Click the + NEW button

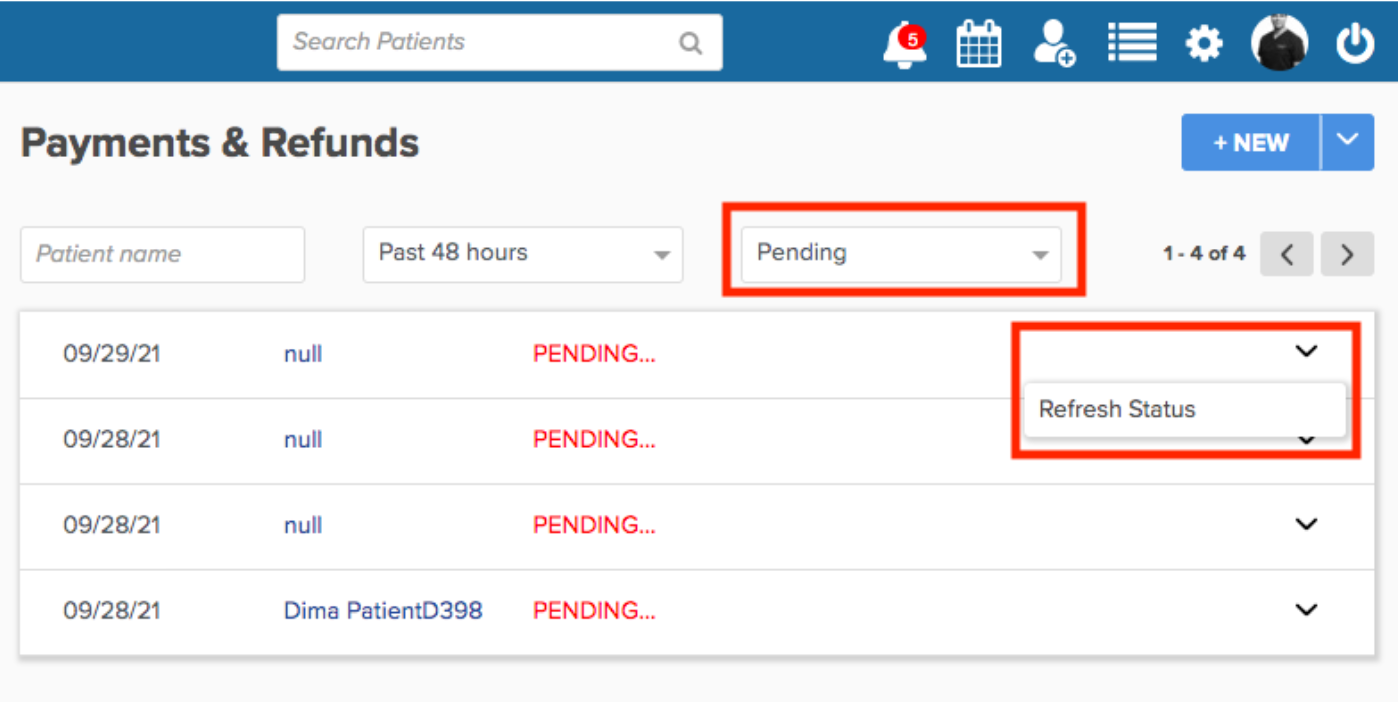coord(1251,142)
